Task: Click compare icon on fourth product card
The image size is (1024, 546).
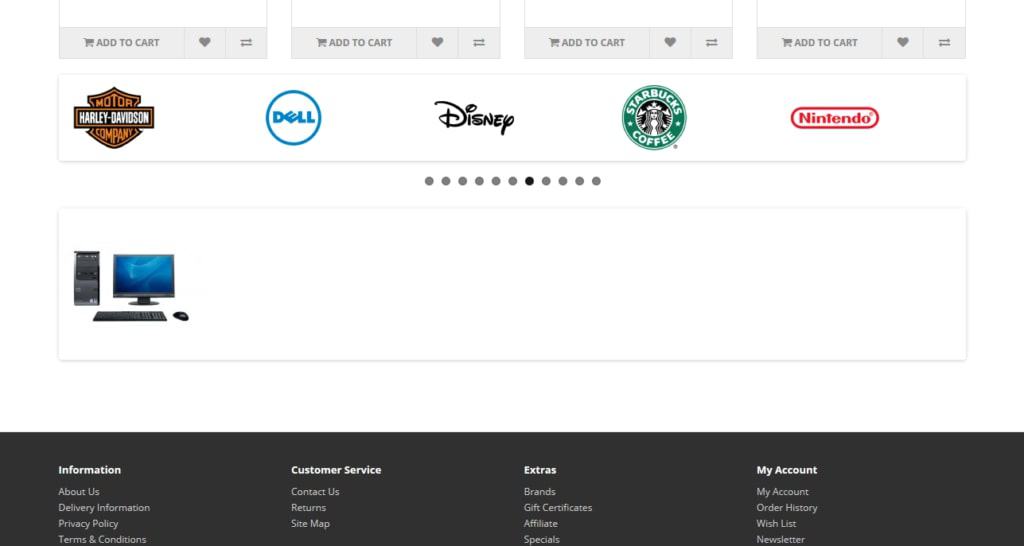Action: (x=944, y=42)
